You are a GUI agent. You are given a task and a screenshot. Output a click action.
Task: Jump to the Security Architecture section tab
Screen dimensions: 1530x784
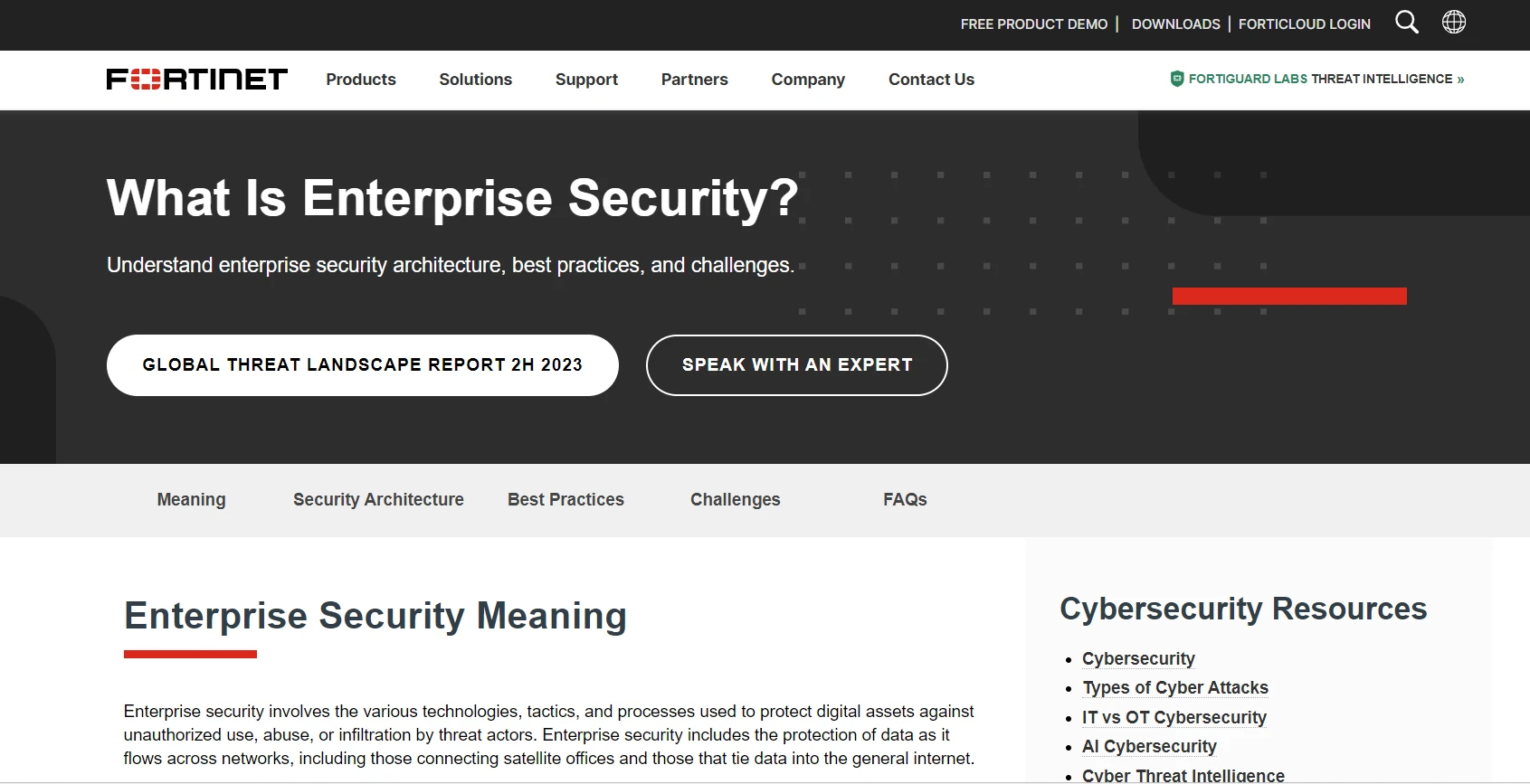point(378,499)
